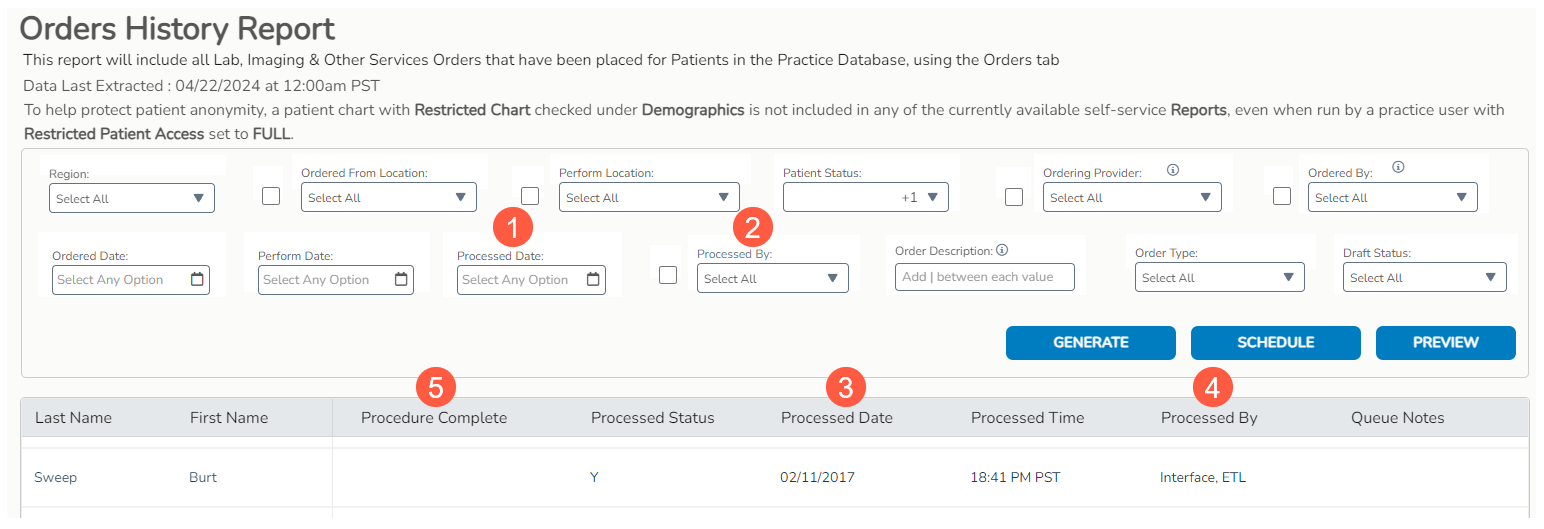Toggle the checkbox beside Ordered By

(x=1282, y=196)
